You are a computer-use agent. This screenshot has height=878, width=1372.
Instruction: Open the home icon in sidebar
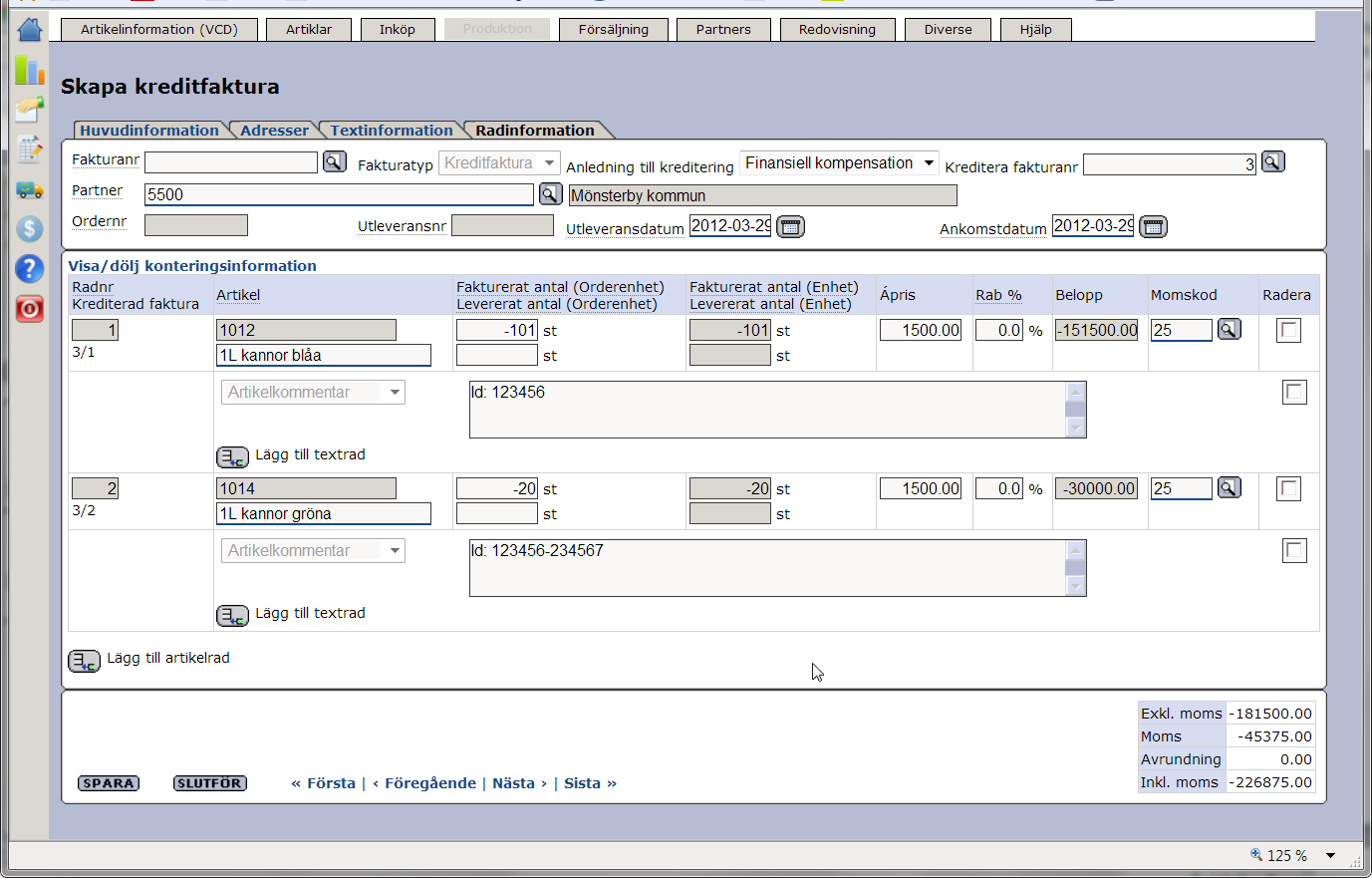tap(30, 30)
